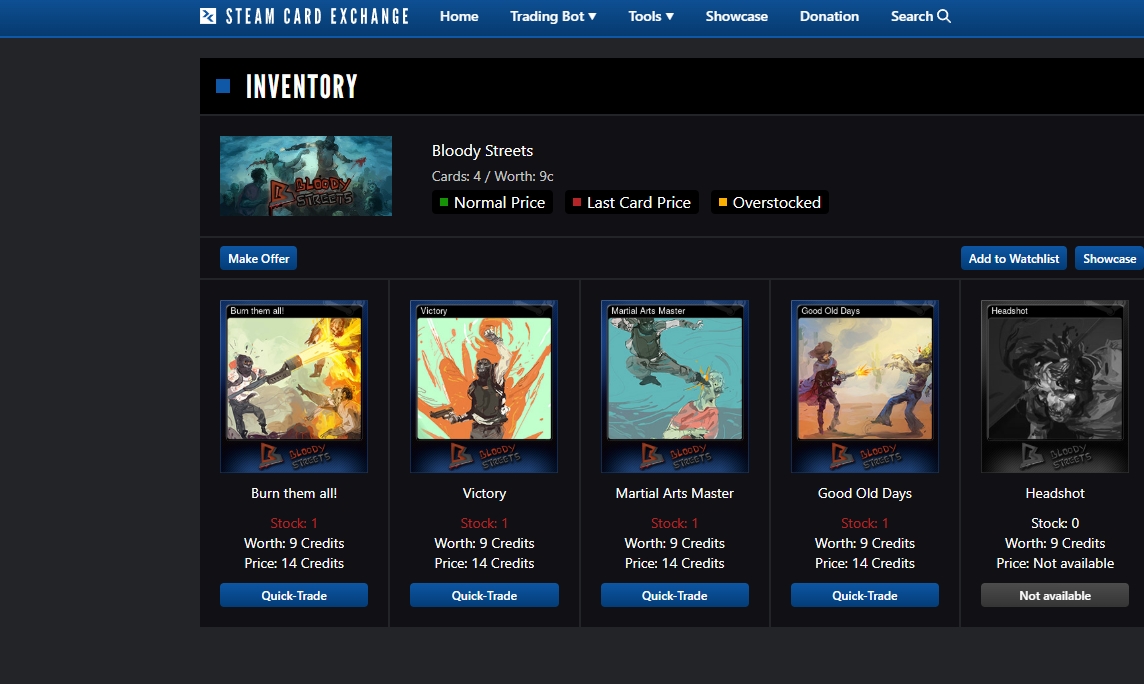This screenshot has height=684, width=1144.
Task: Click the Steam Card Exchange site title
Action: (x=317, y=16)
